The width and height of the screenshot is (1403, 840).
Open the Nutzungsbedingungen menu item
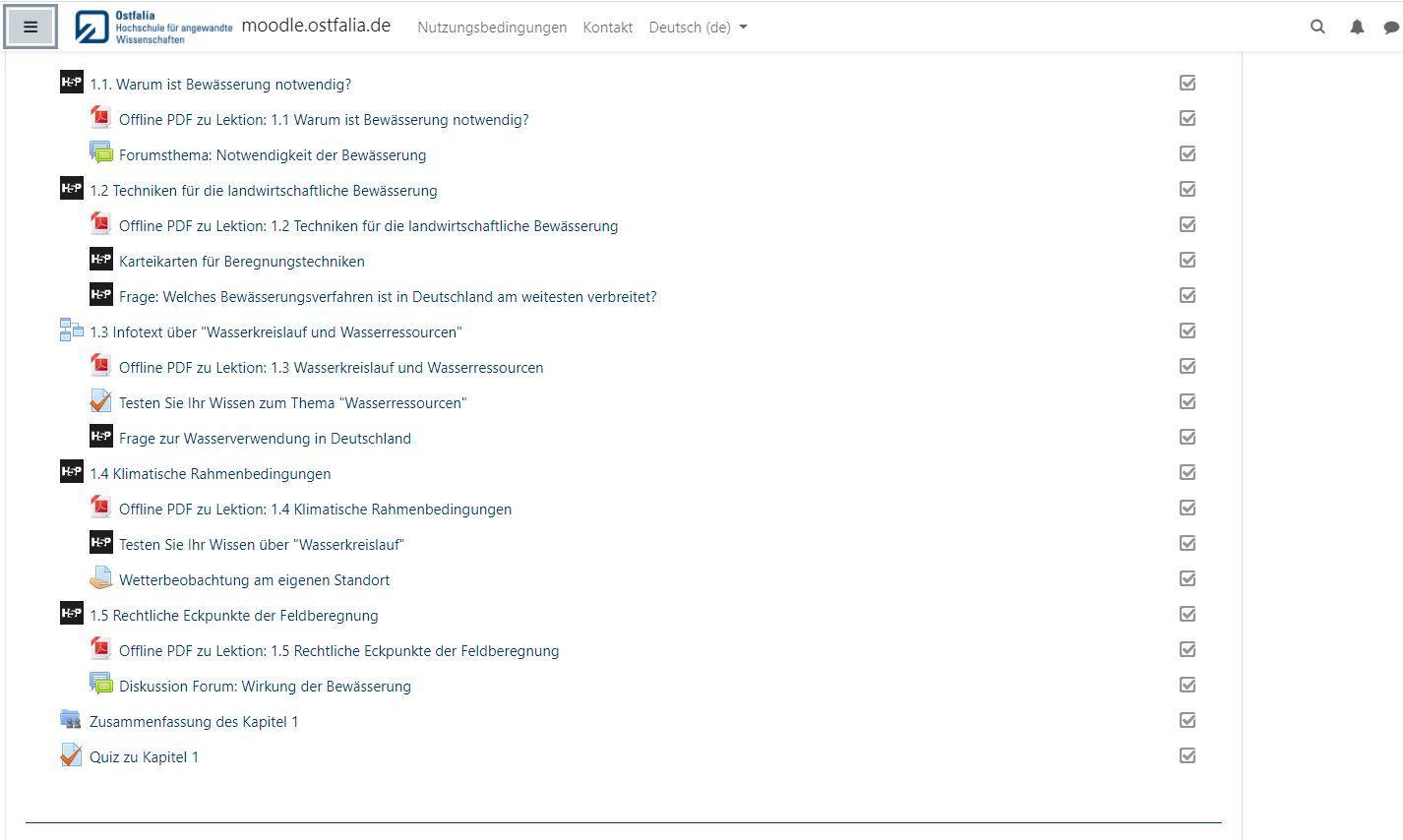pos(492,28)
